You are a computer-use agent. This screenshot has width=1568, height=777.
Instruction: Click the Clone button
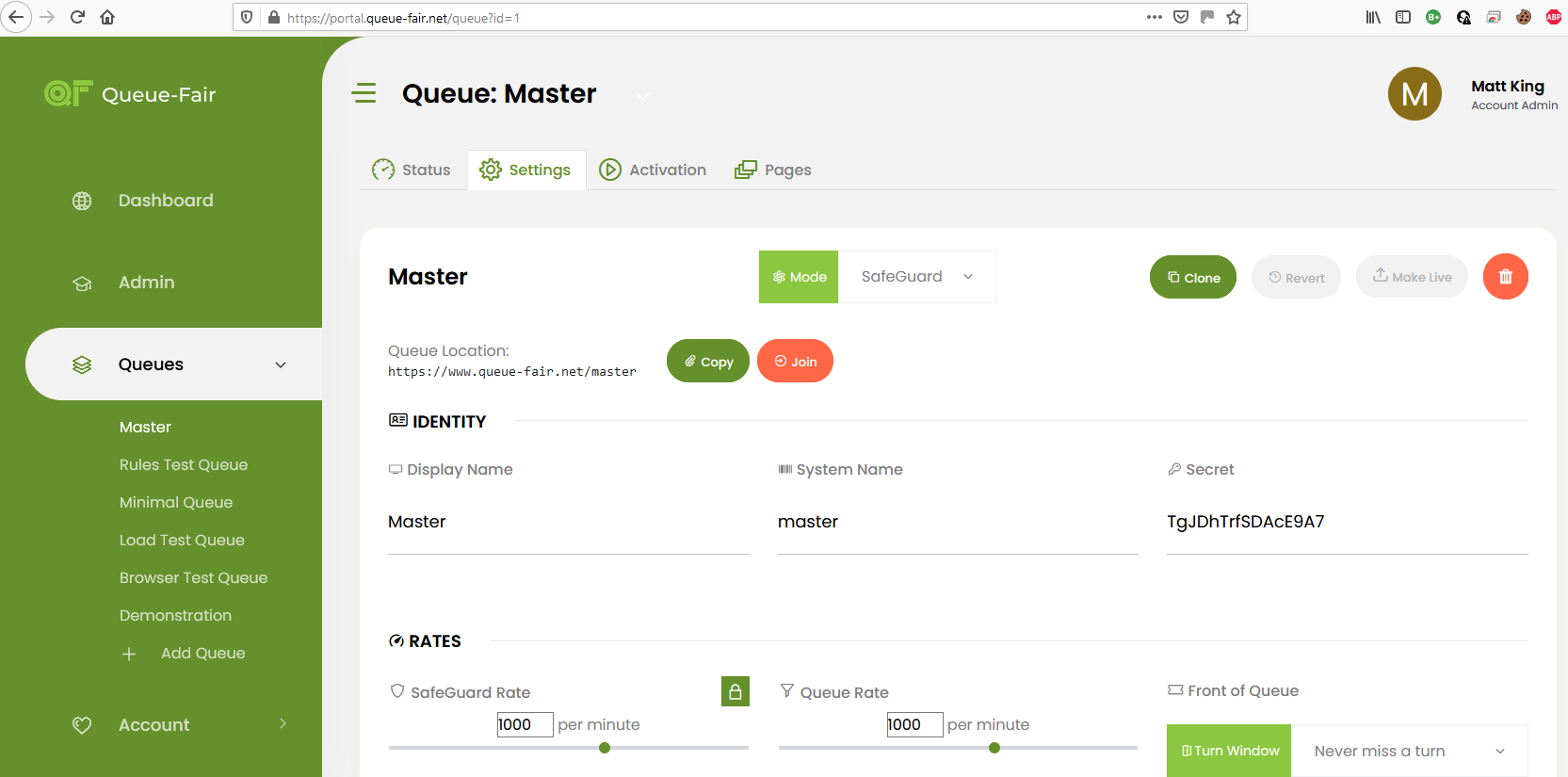[1193, 277]
